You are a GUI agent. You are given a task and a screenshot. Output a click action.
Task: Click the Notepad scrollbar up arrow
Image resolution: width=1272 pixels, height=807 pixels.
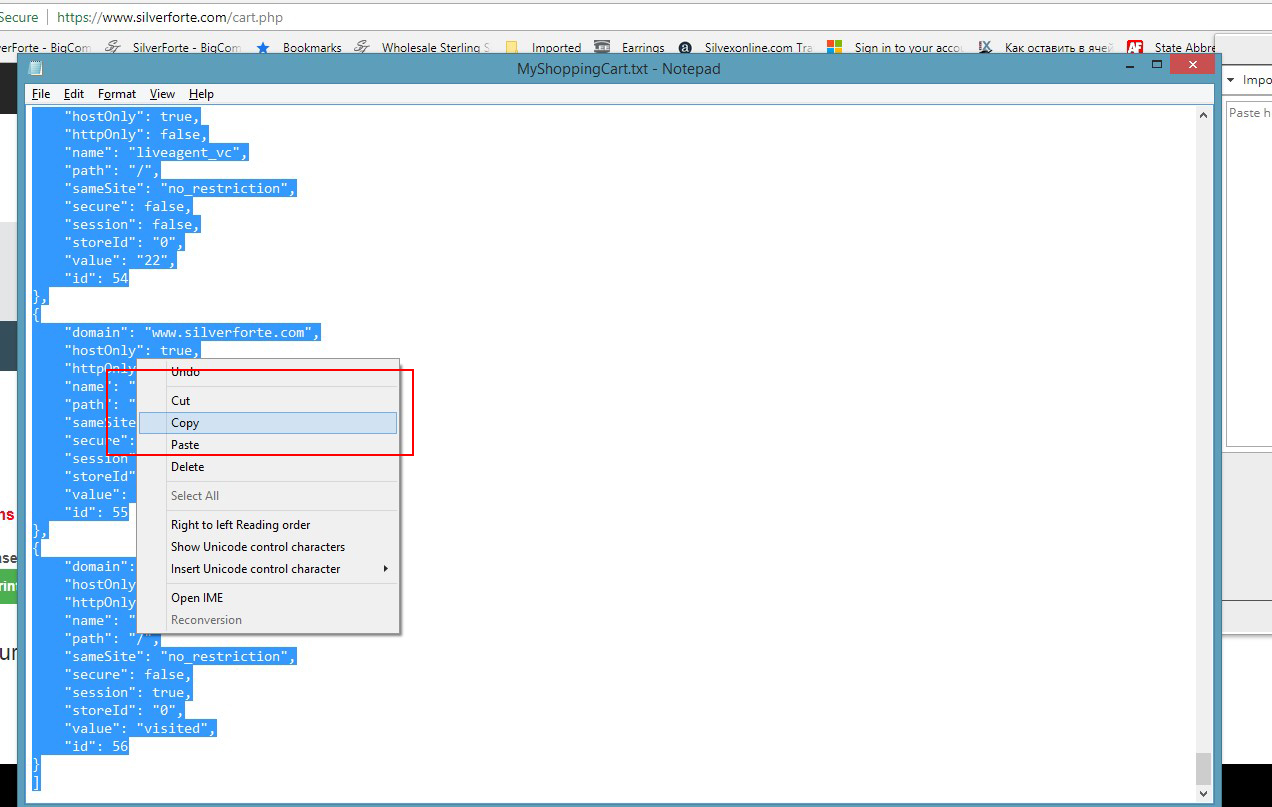point(1203,115)
